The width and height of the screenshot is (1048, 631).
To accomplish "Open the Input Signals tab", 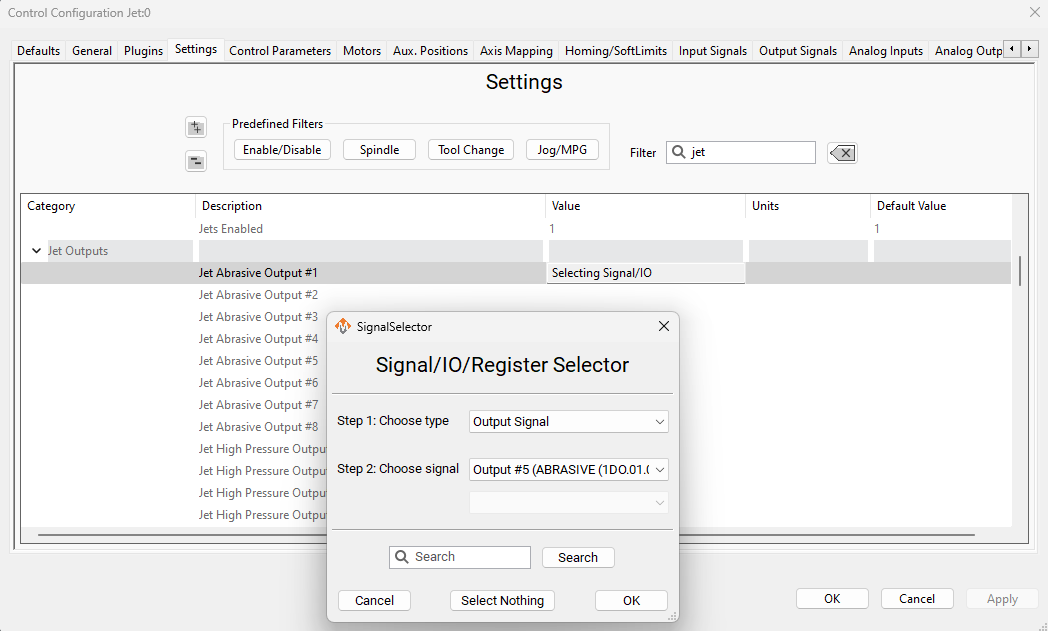I will click(712, 51).
